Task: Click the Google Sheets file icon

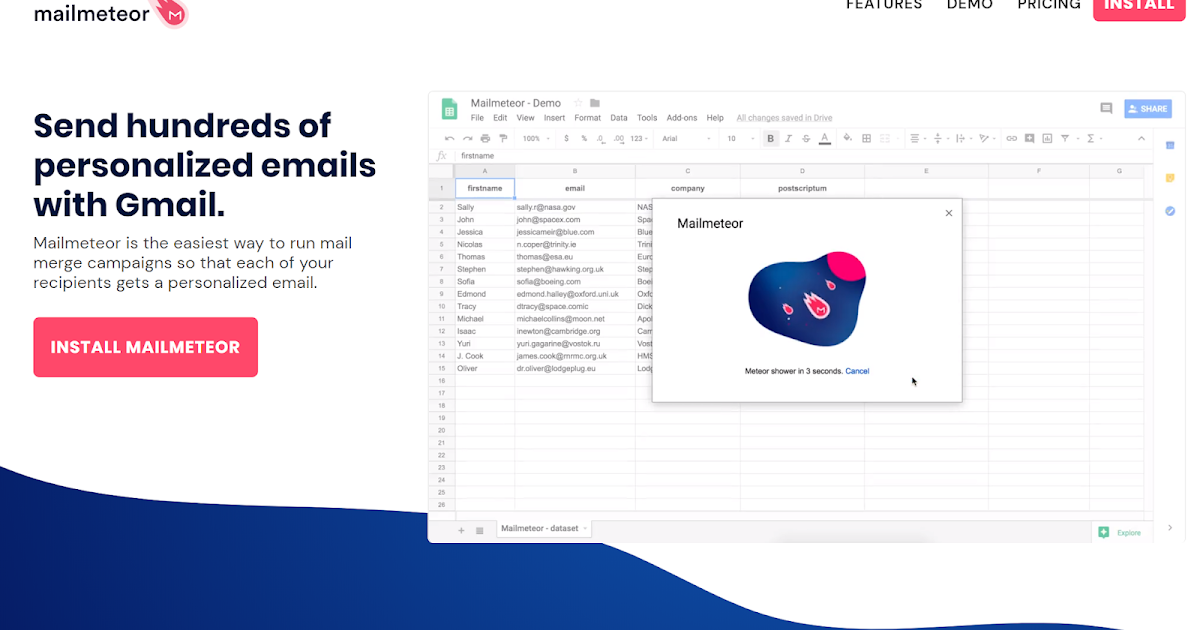Action: pos(450,109)
